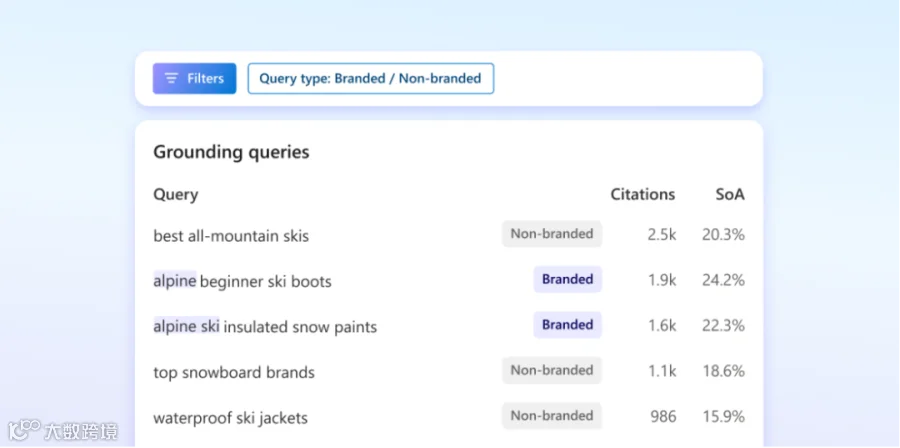Sort by the SoA column header
The width and height of the screenshot is (900, 448).
[x=730, y=194]
